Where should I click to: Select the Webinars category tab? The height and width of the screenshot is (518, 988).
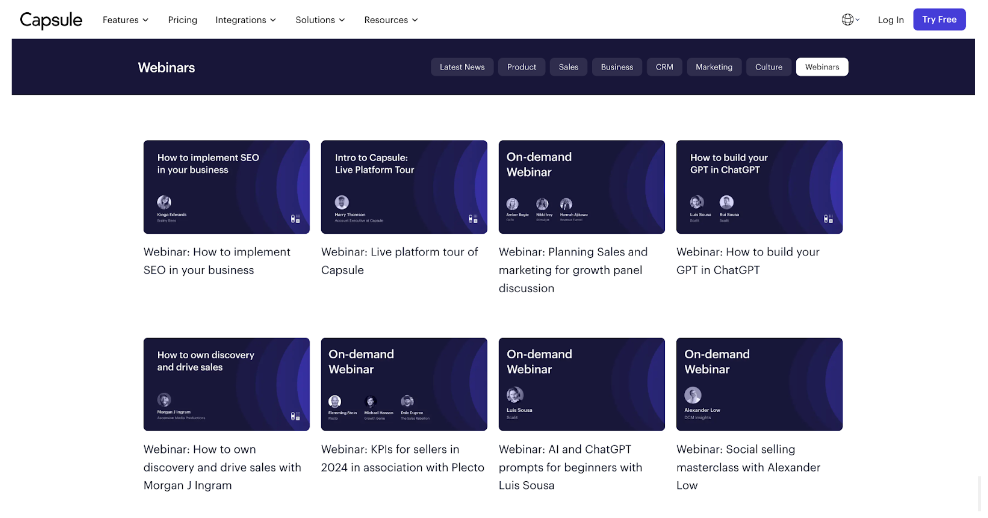pyautogui.click(x=822, y=67)
